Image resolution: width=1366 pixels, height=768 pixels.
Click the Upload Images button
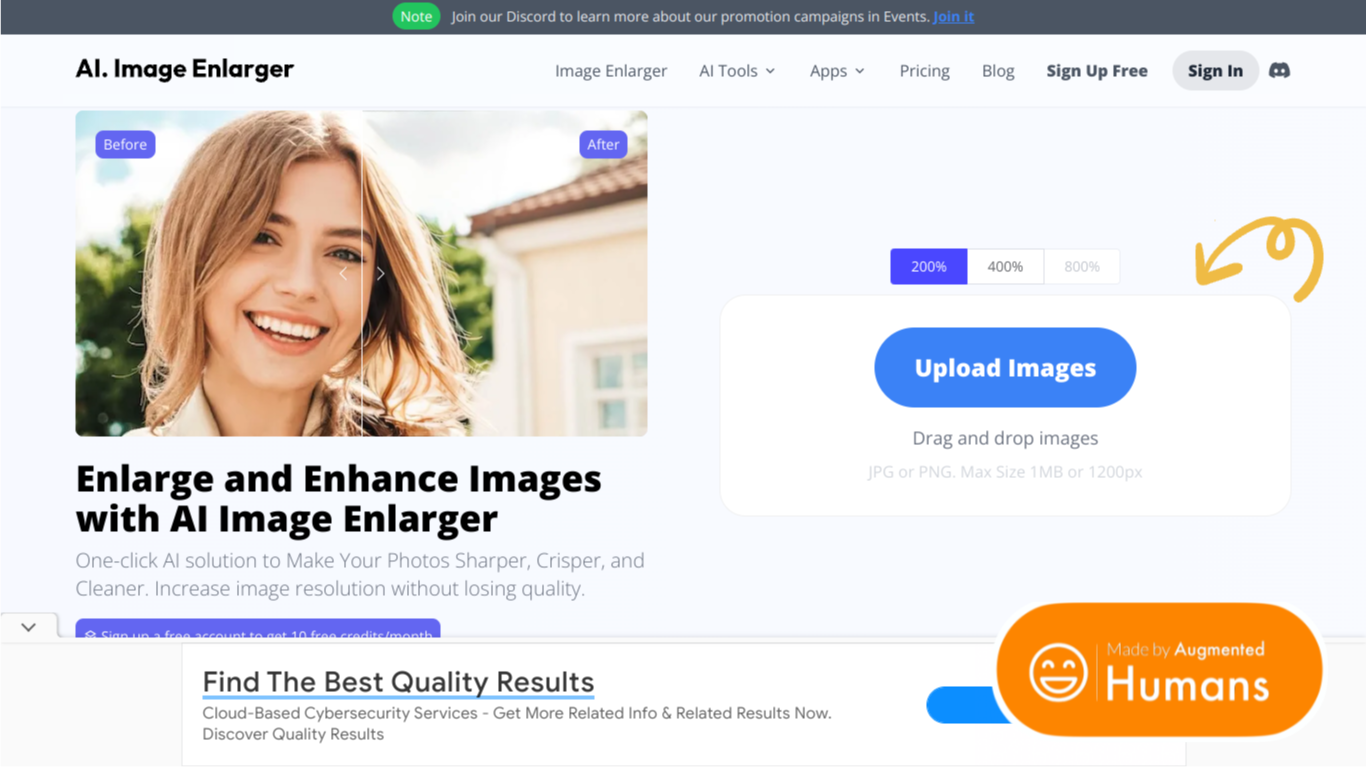tap(1005, 367)
